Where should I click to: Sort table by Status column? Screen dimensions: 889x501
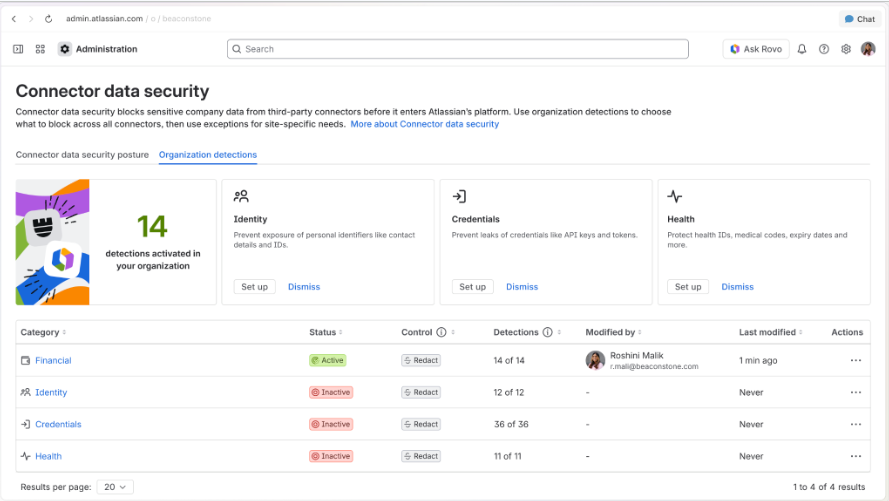pos(325,332)
